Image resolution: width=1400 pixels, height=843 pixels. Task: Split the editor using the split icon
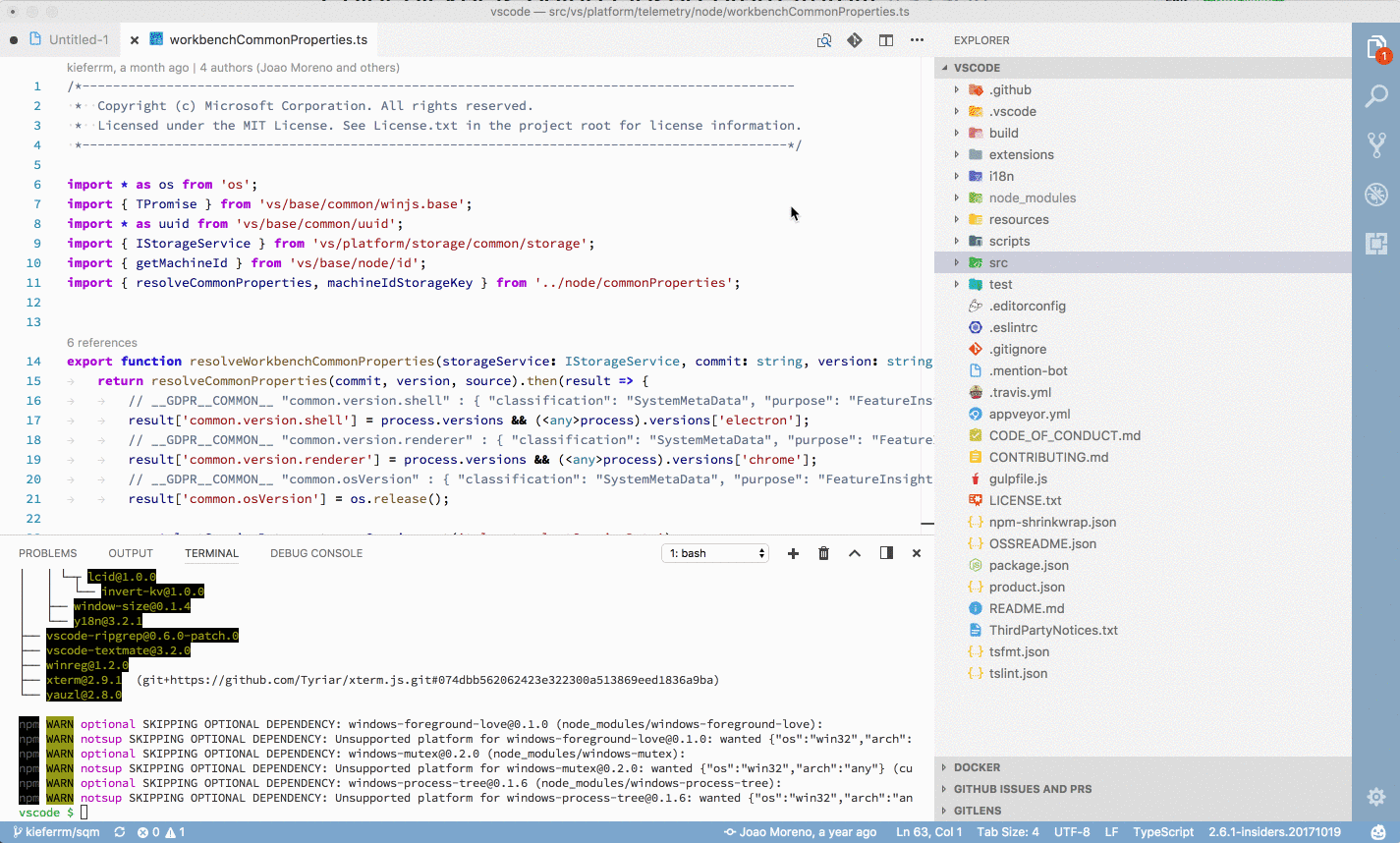[885, 40]
